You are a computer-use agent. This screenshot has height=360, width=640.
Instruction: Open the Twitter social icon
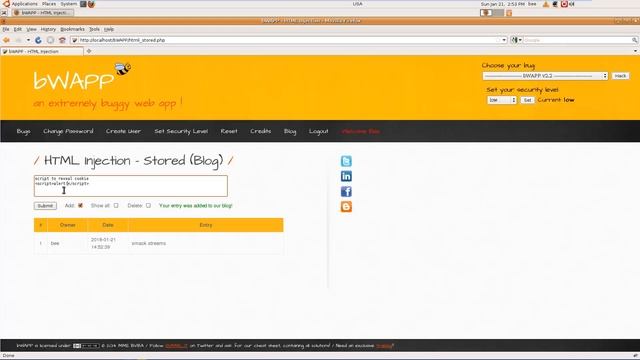point(346,161)
